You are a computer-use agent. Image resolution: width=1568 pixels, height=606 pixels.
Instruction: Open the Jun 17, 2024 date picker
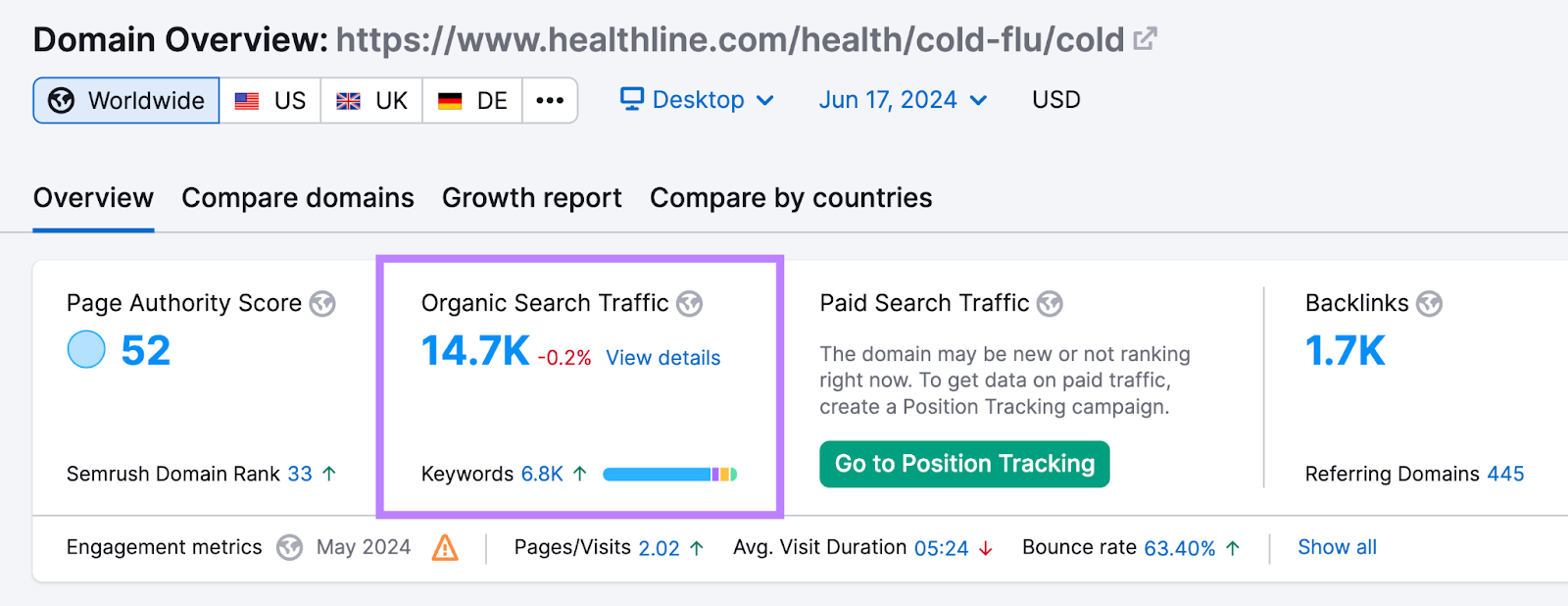click(902, 99)
